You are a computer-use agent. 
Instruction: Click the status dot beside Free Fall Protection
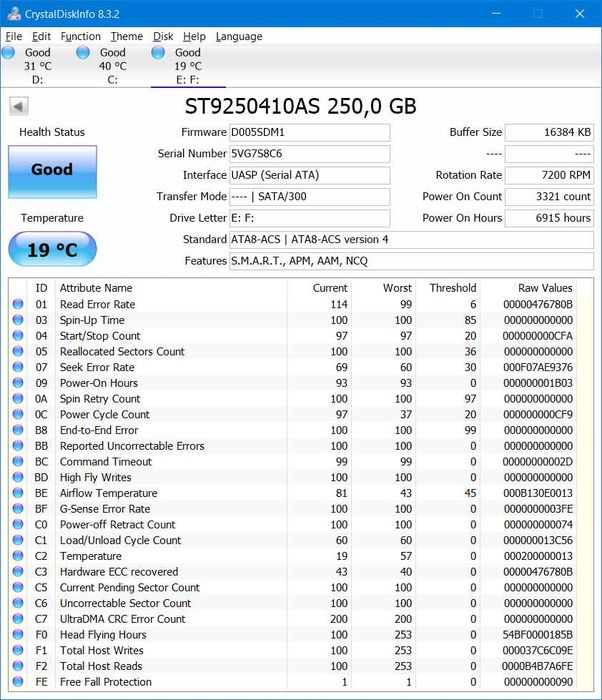tap(18, 682)
